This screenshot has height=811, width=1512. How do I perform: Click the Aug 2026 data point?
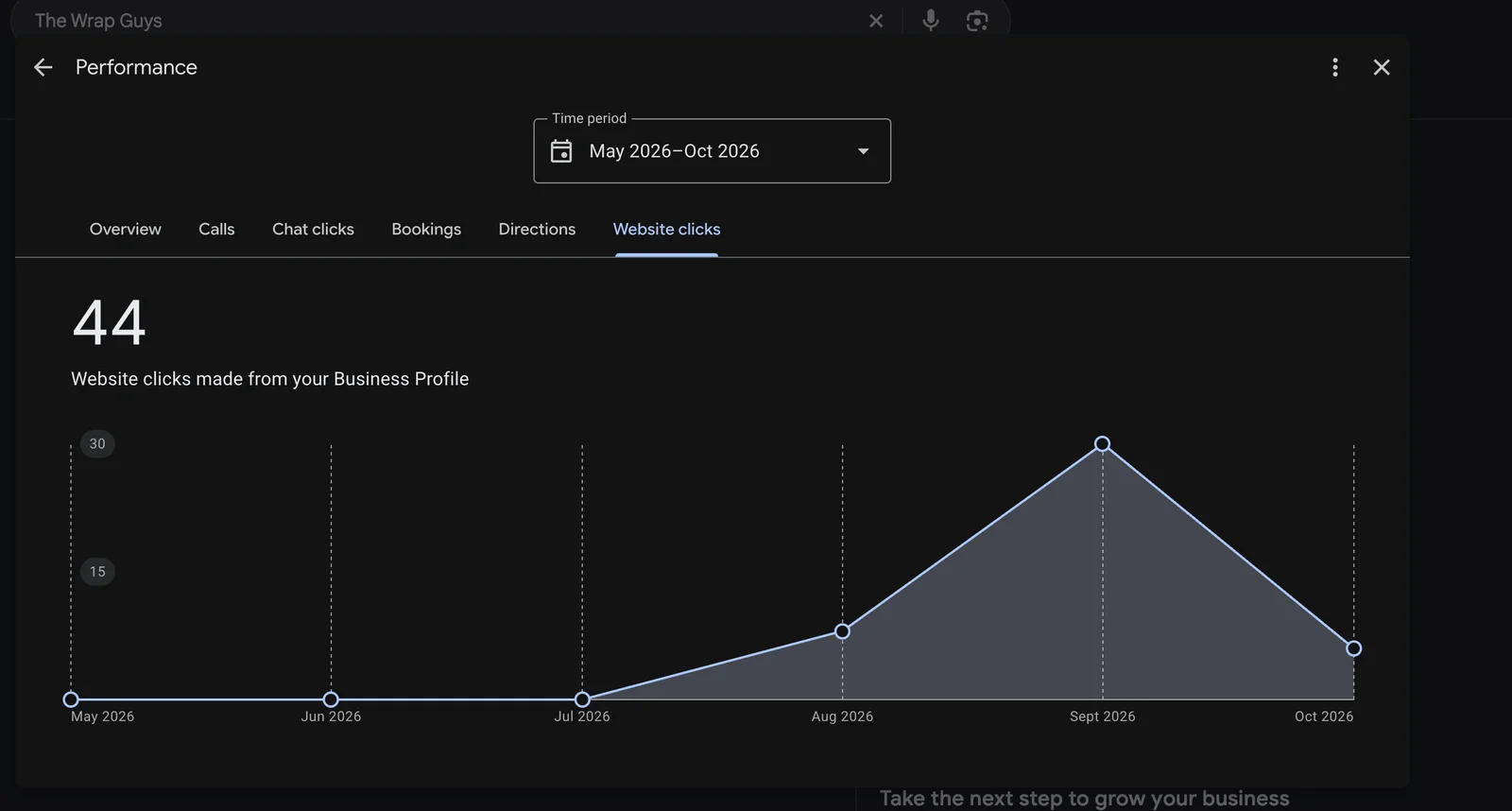pyautogui.click(x=842, y=631)
